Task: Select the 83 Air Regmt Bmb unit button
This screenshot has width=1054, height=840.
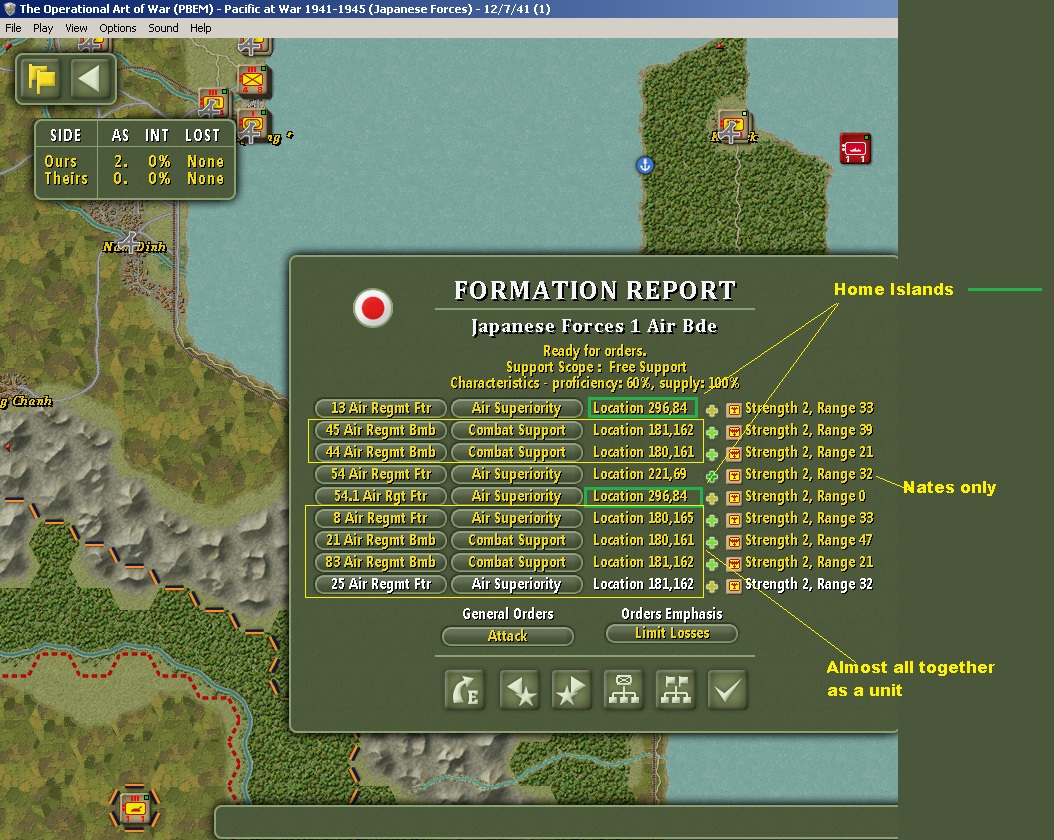Action: pos(380,562)
